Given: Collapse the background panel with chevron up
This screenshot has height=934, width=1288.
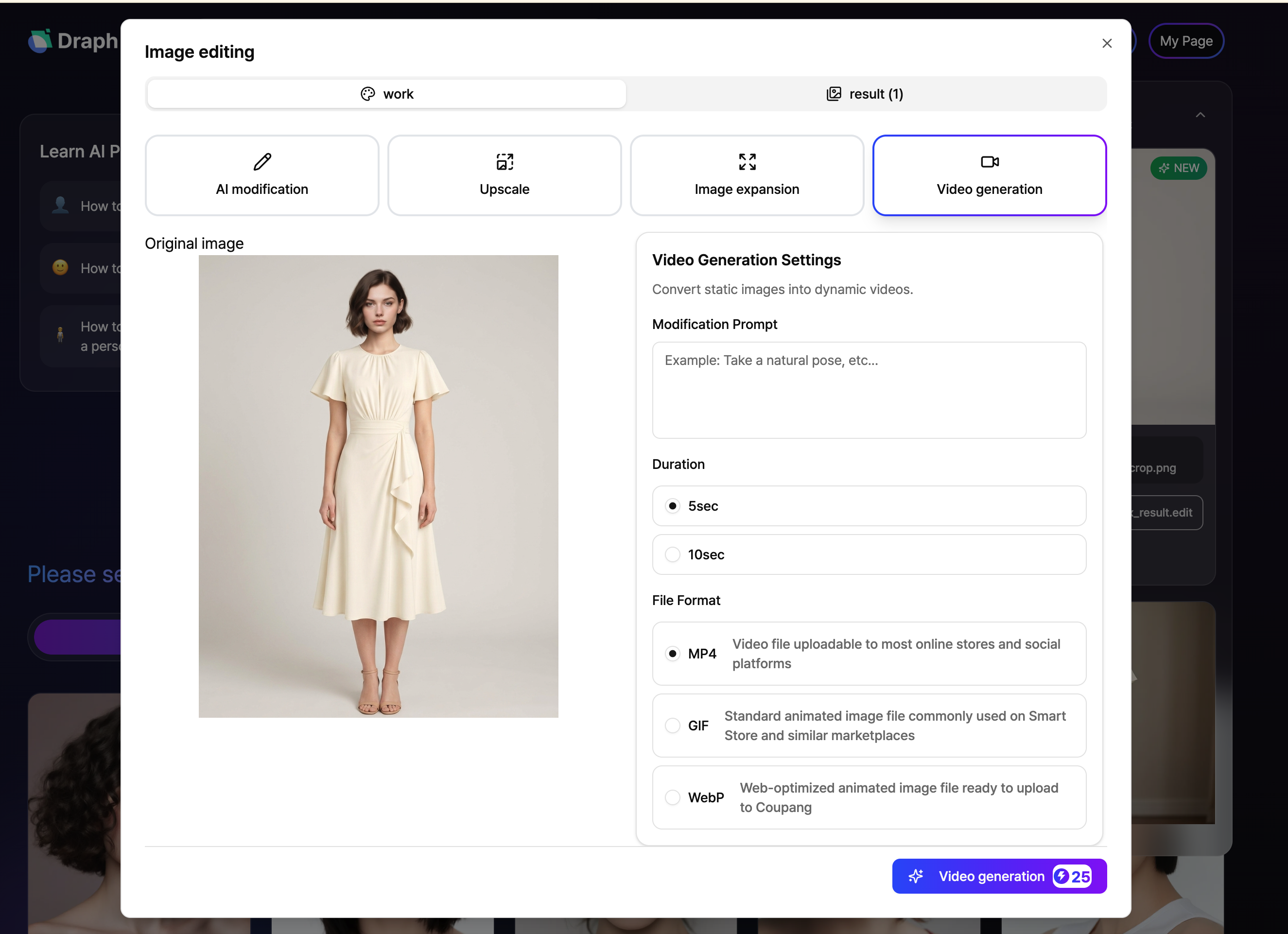Looking at the screenshot, I should [x=1200, y=115].
